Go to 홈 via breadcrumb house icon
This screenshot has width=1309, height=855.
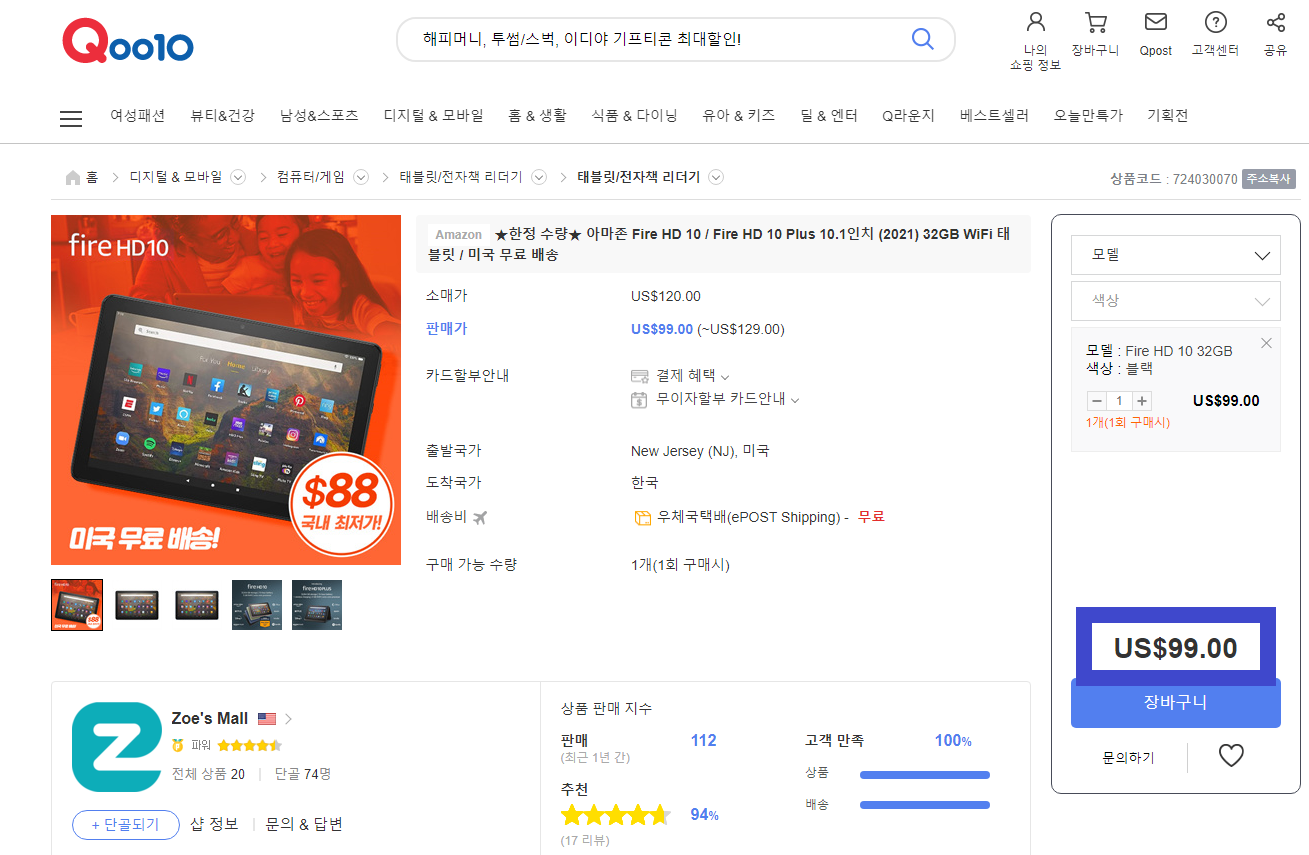coord(73,177)
